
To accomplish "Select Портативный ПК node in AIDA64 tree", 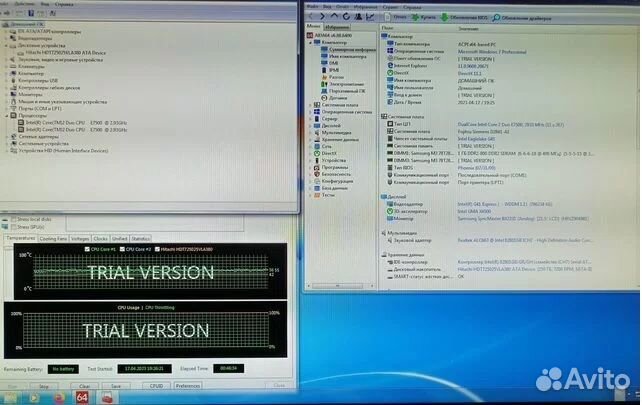I will click(343, 91).
